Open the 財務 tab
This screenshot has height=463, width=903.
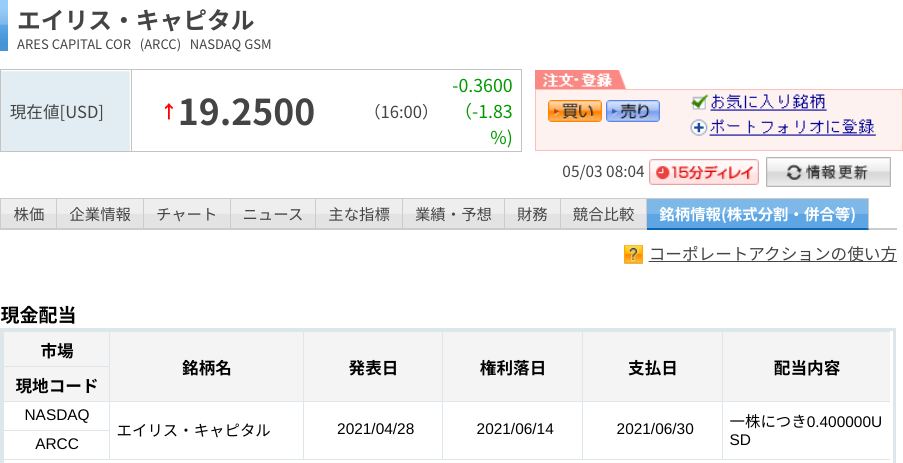pyautogui.click(x=533, y=214)
